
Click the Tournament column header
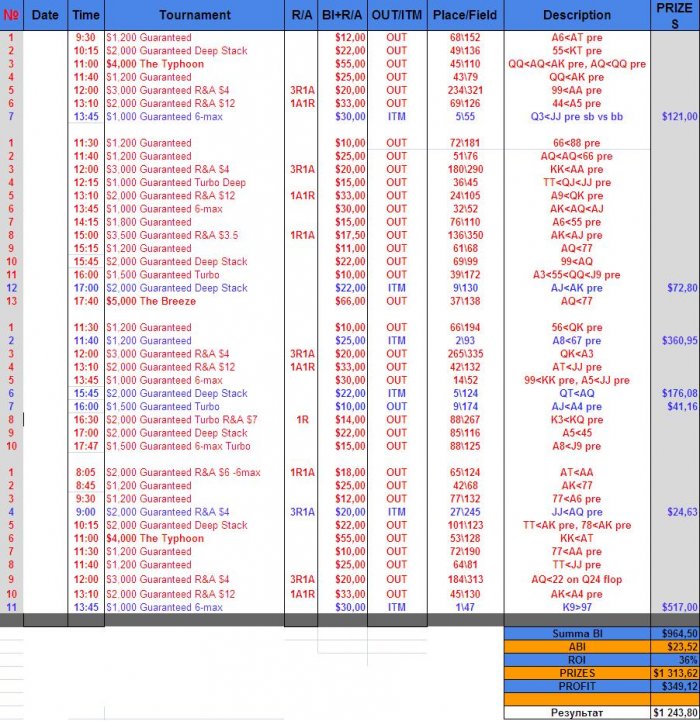point(195,15)
